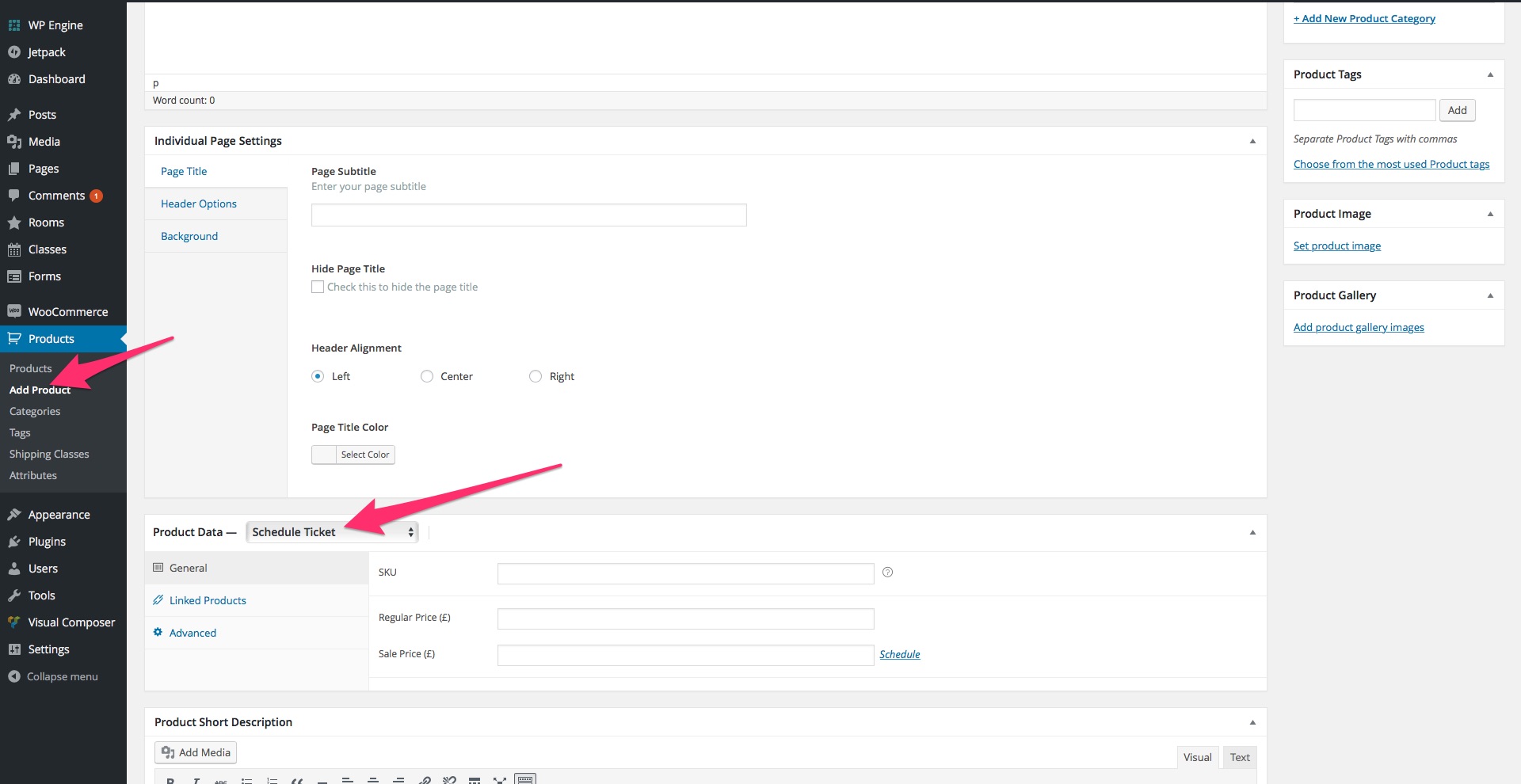Open Tools using the wrench icon

coord(14,596)
